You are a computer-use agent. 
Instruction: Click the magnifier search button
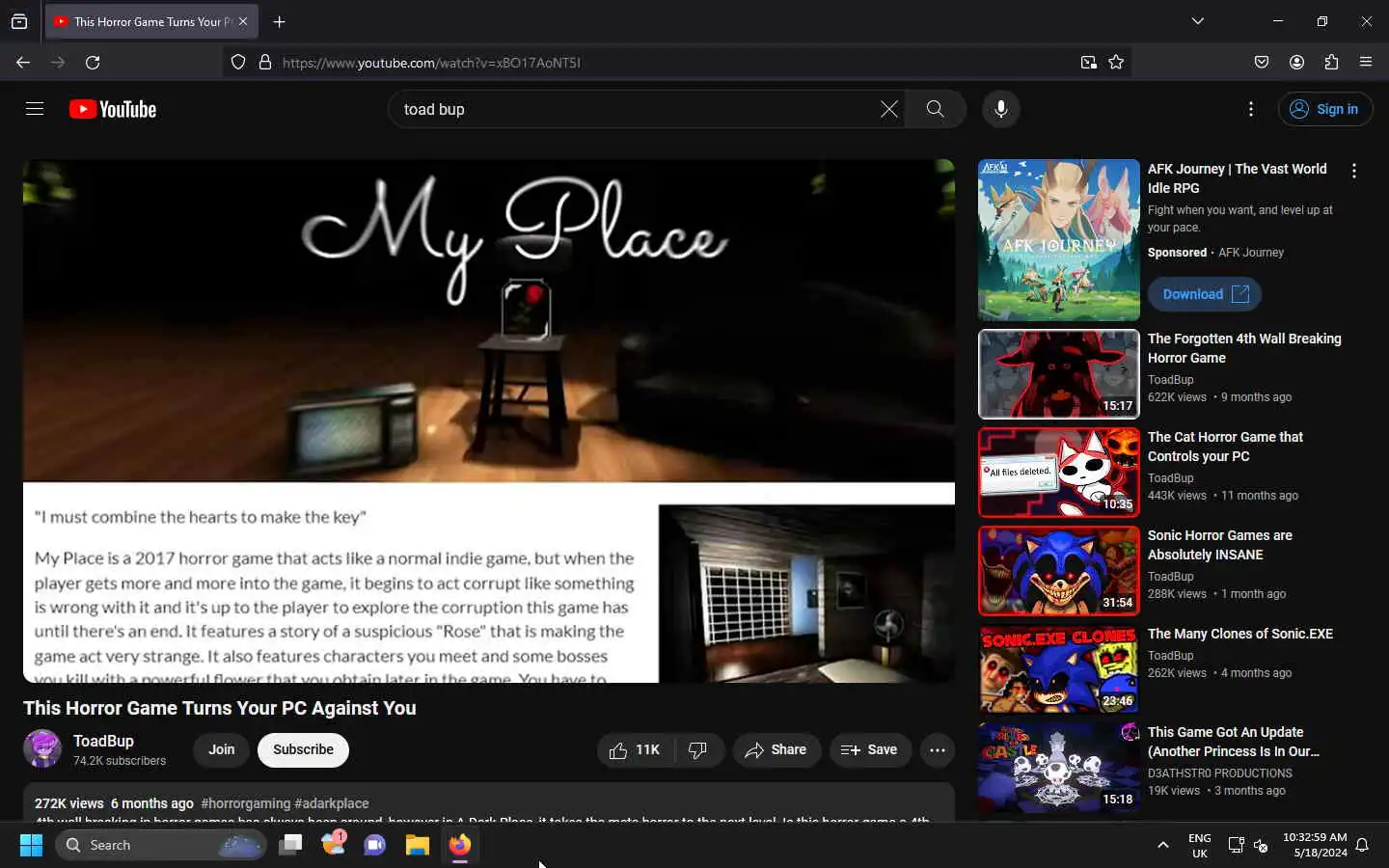(936, 109)
